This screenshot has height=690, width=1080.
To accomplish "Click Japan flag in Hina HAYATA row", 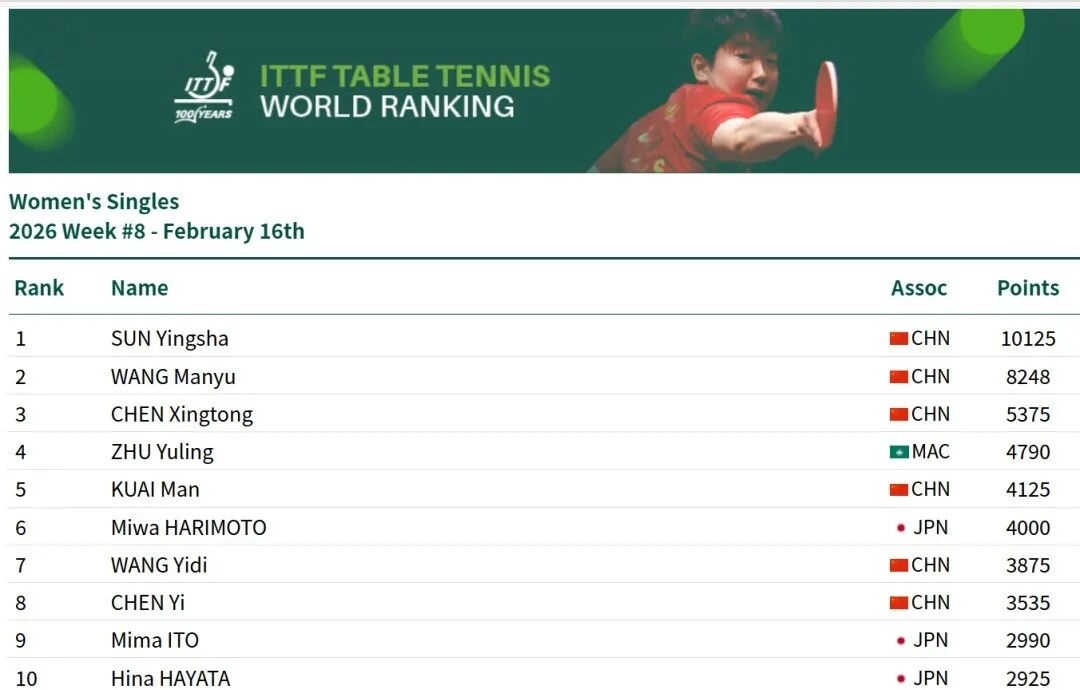I will coord(901,678).
